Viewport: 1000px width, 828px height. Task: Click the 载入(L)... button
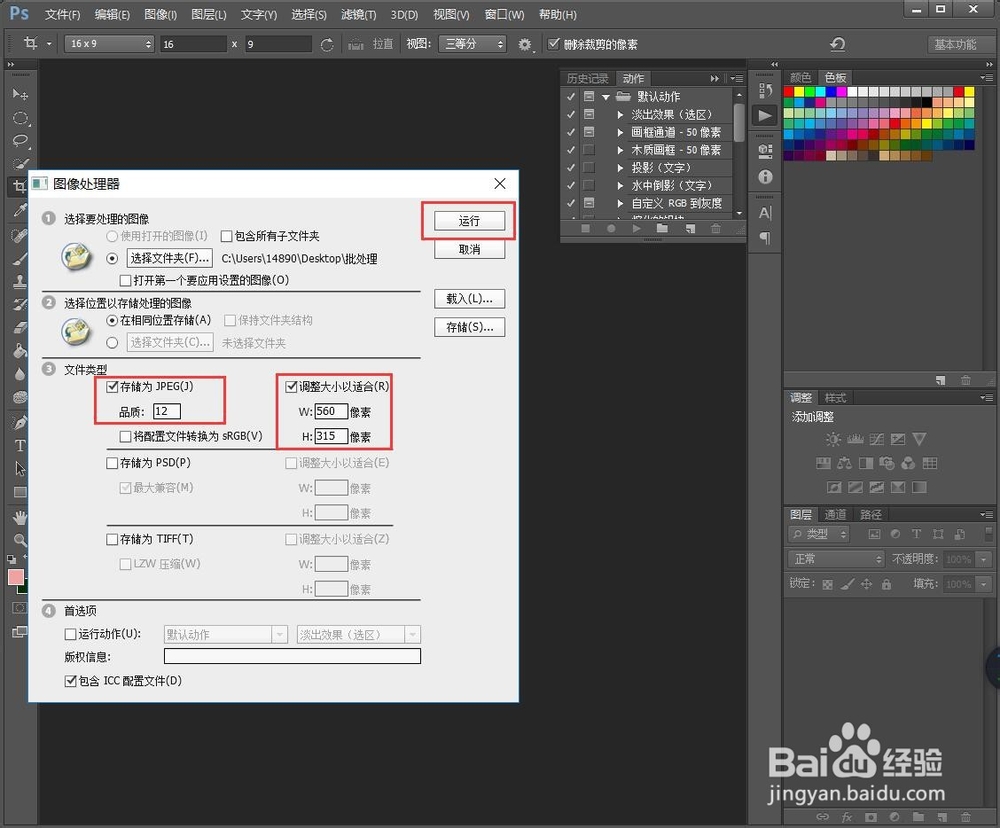tap(469, 299)
